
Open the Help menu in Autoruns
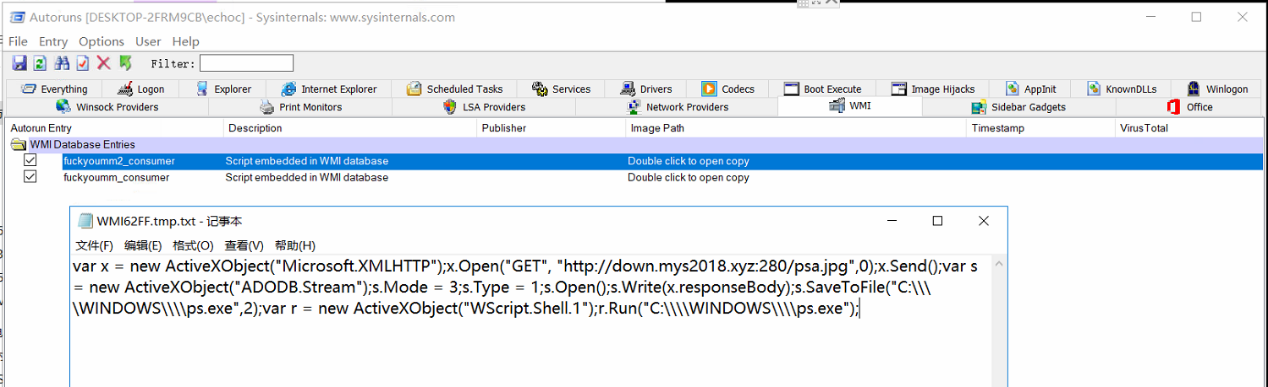[185, 41]
